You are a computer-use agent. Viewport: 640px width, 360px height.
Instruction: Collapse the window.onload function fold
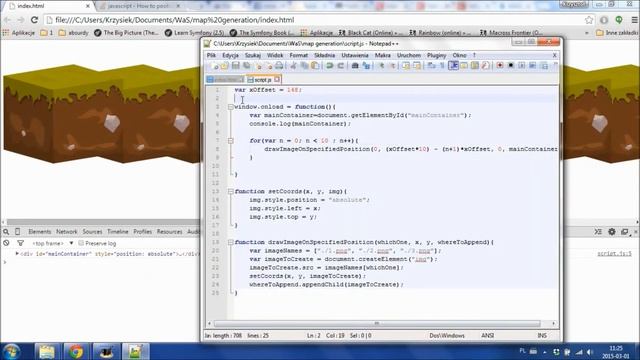click(231, 107)
